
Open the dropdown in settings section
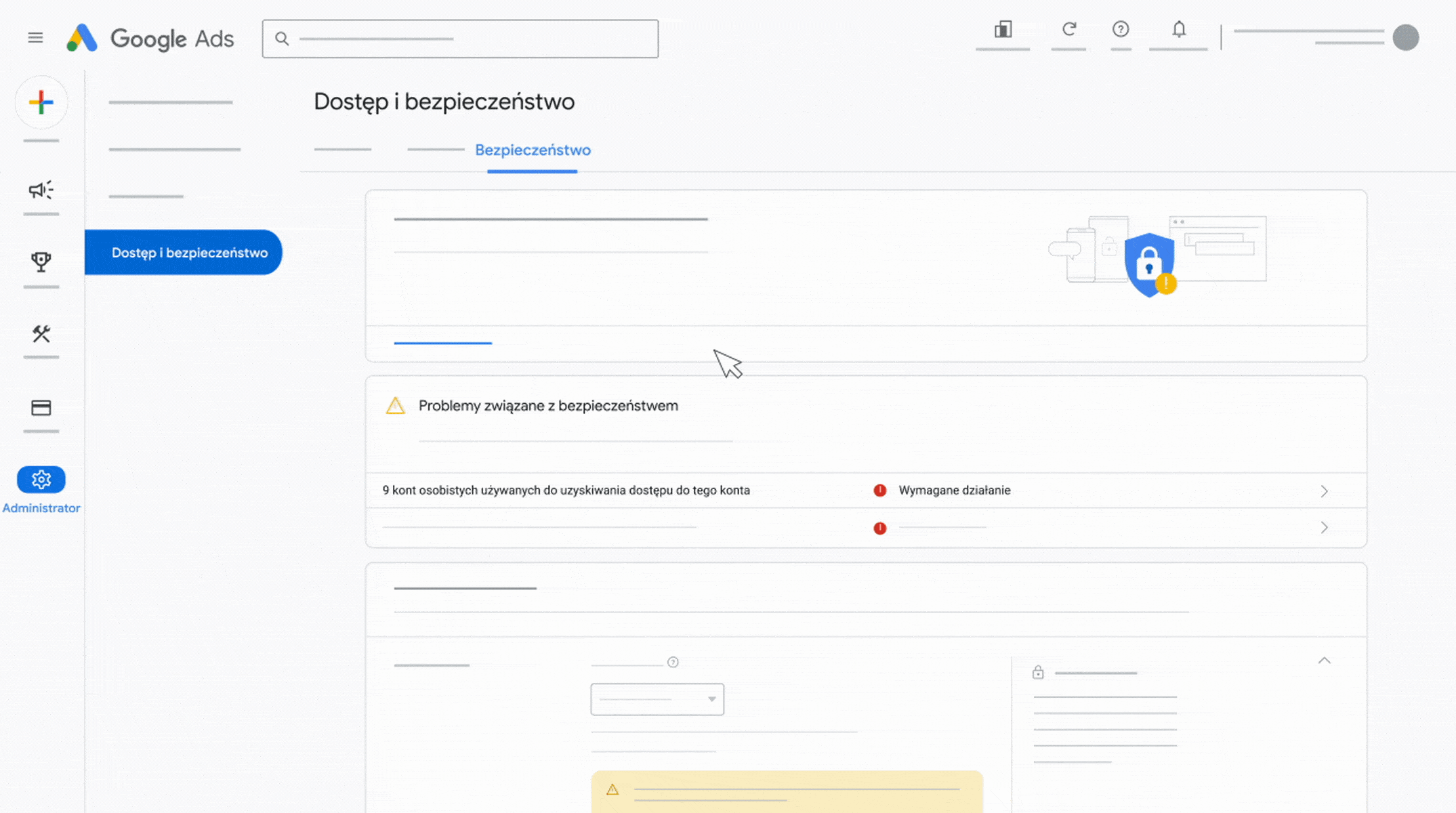point(657,699)
